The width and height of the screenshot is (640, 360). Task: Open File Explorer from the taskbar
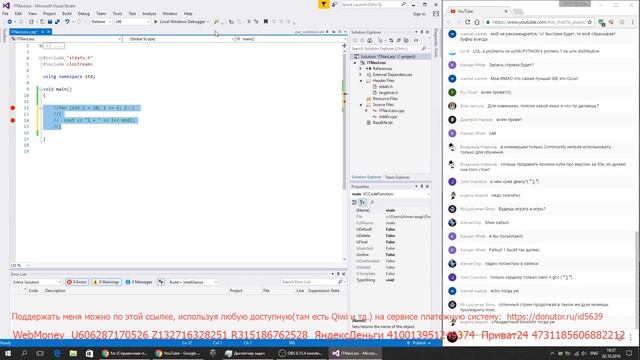tap(73, 353)
